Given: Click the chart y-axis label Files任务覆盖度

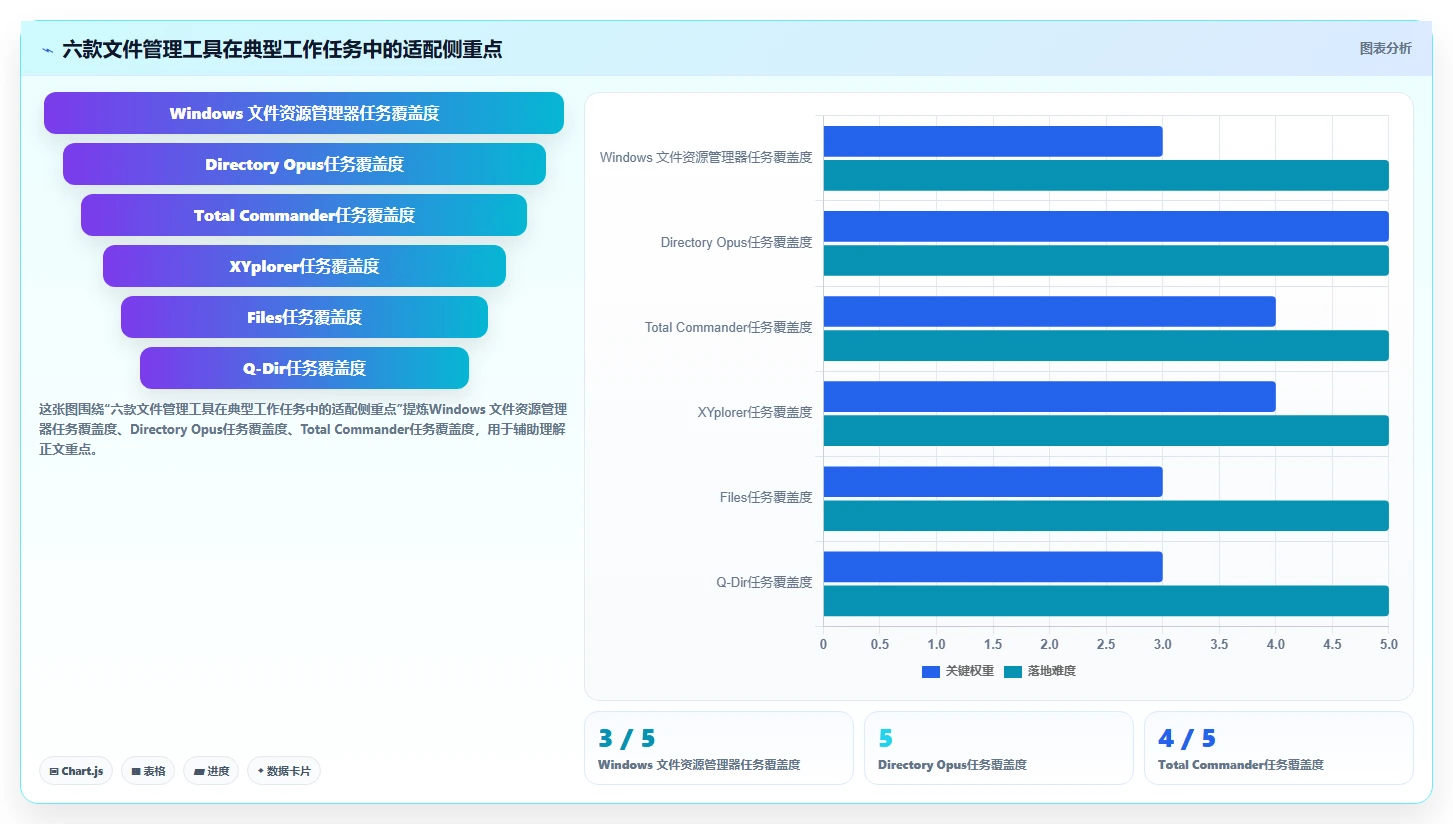Looking at the screenshot, I should tap(766, 497).
